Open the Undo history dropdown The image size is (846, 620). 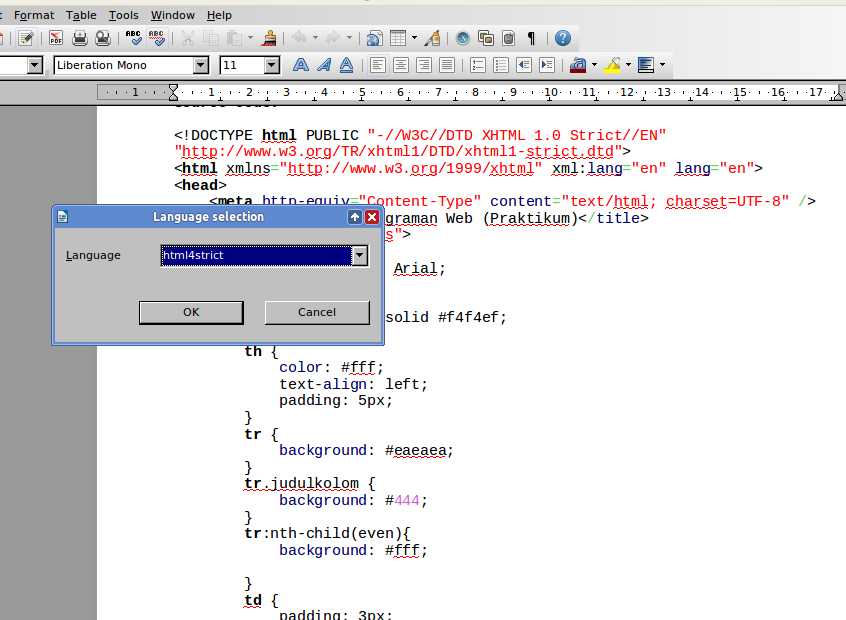[x=315, y=38]
